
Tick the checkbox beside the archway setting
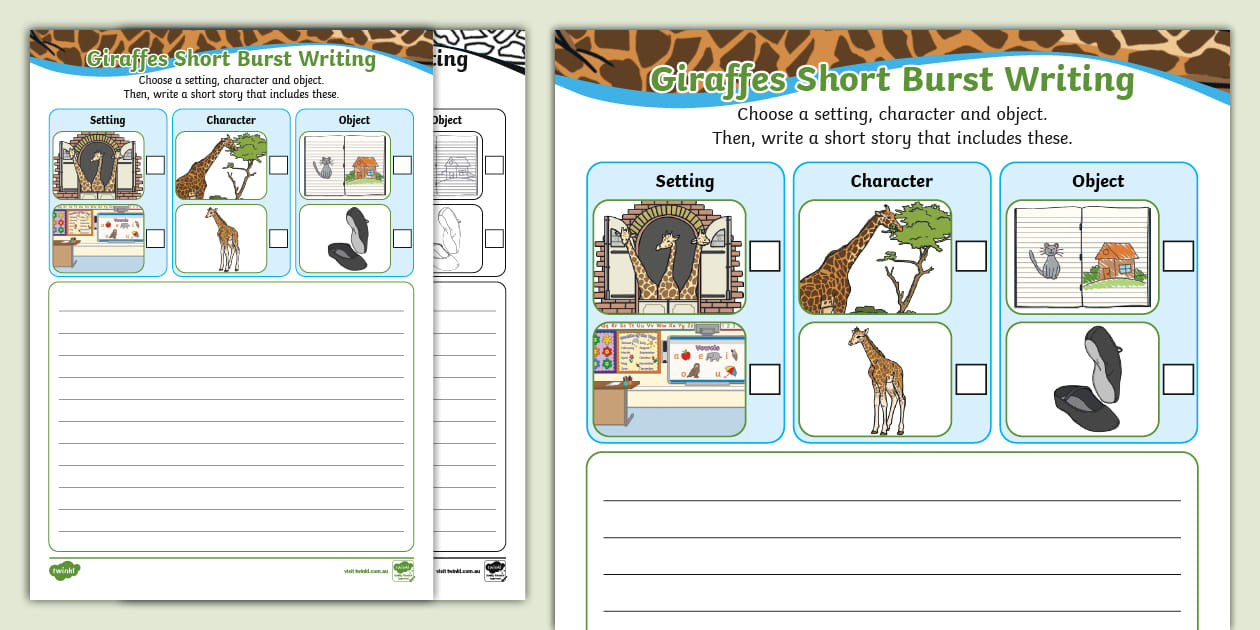click(765, 255)
